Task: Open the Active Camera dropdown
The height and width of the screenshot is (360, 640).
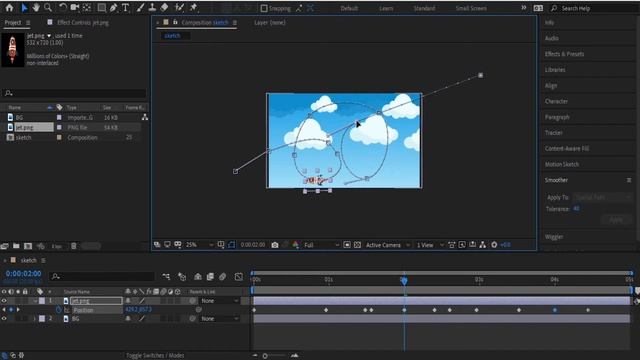Action: pos(387,245)
